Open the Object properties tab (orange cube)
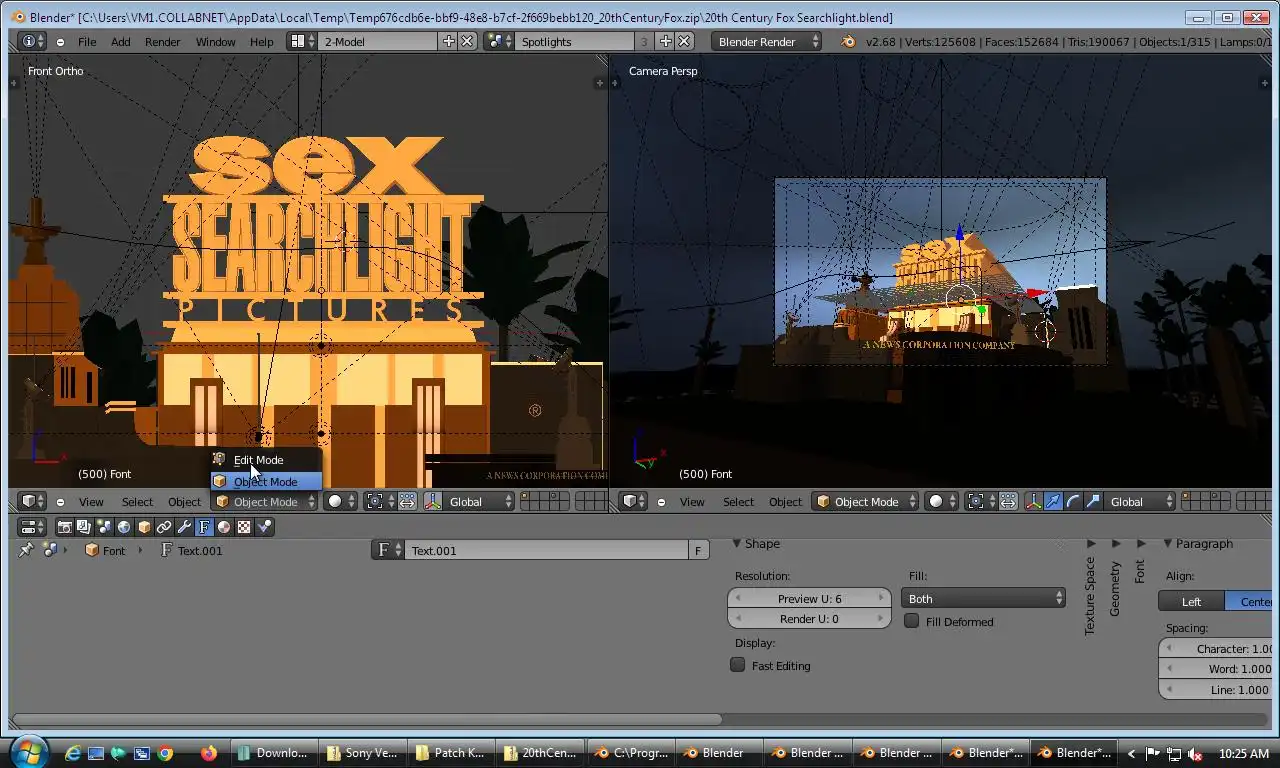Screen dimensions: 1280x768 coord(144,527)
